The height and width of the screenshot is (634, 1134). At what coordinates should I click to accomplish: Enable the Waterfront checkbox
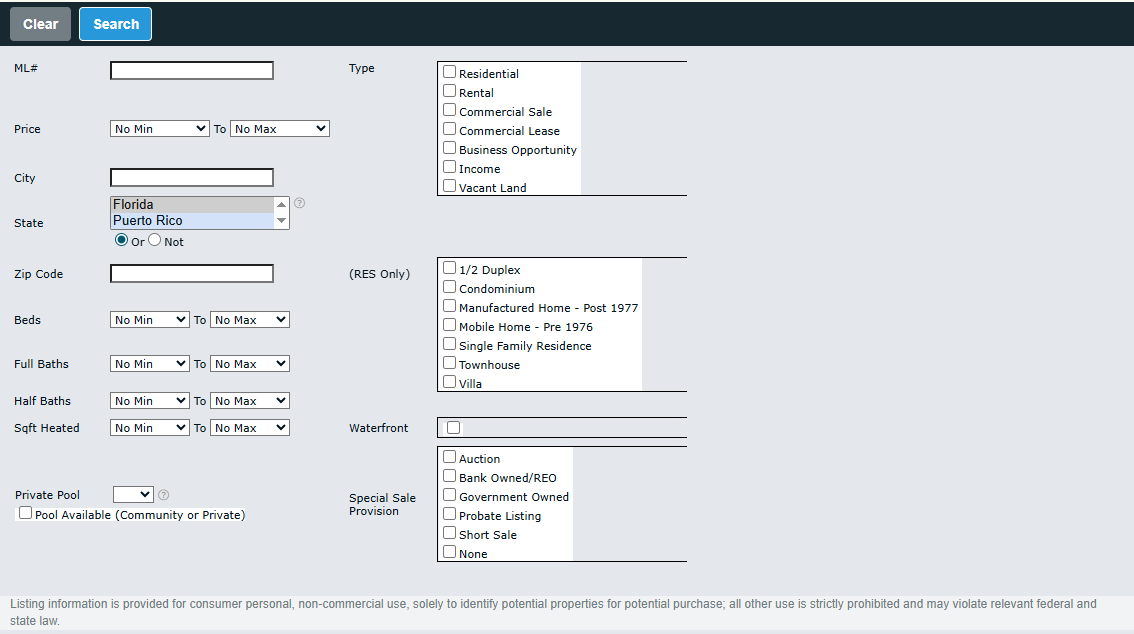coord(454,428)
